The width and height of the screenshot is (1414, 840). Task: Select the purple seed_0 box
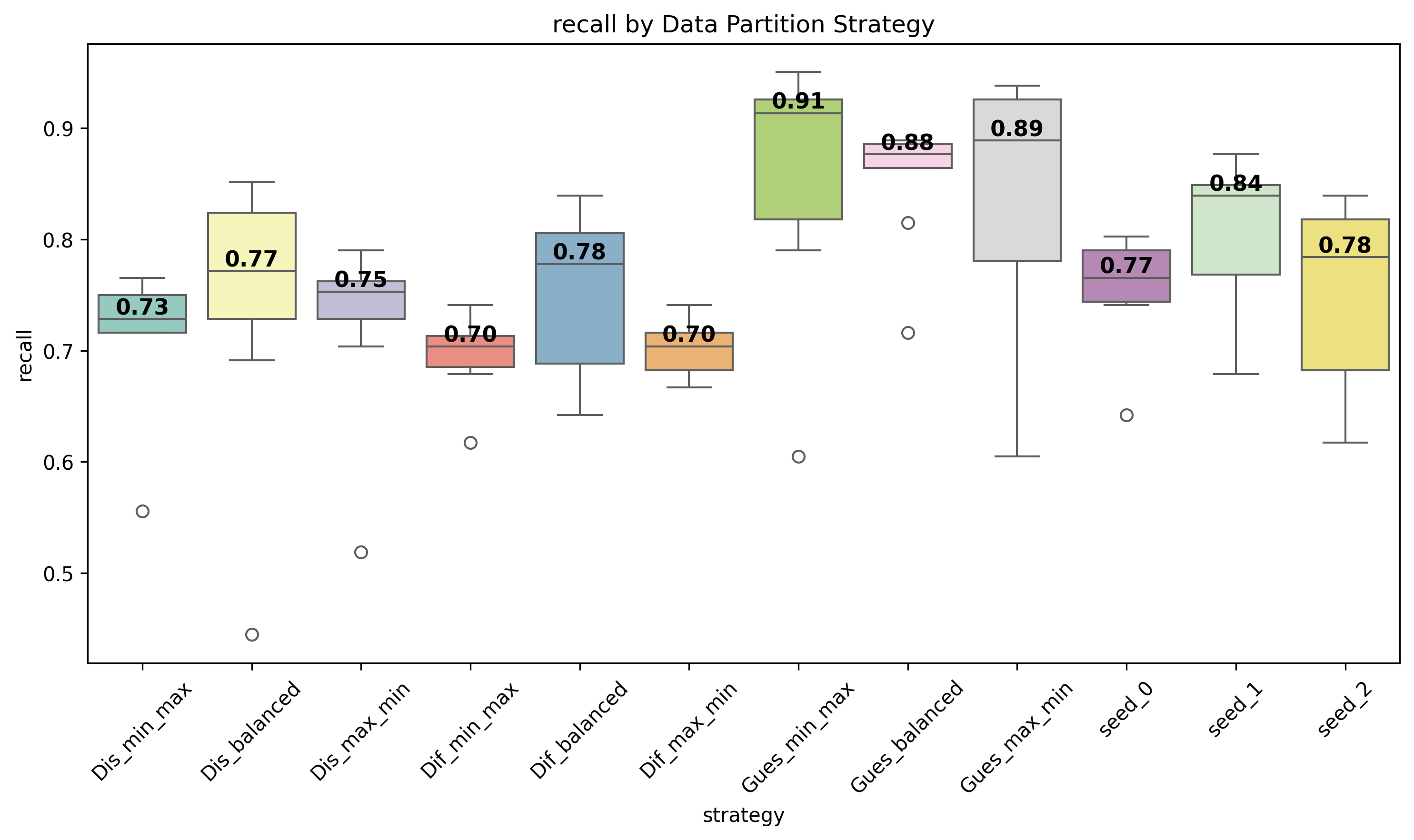pos(1126,290)
